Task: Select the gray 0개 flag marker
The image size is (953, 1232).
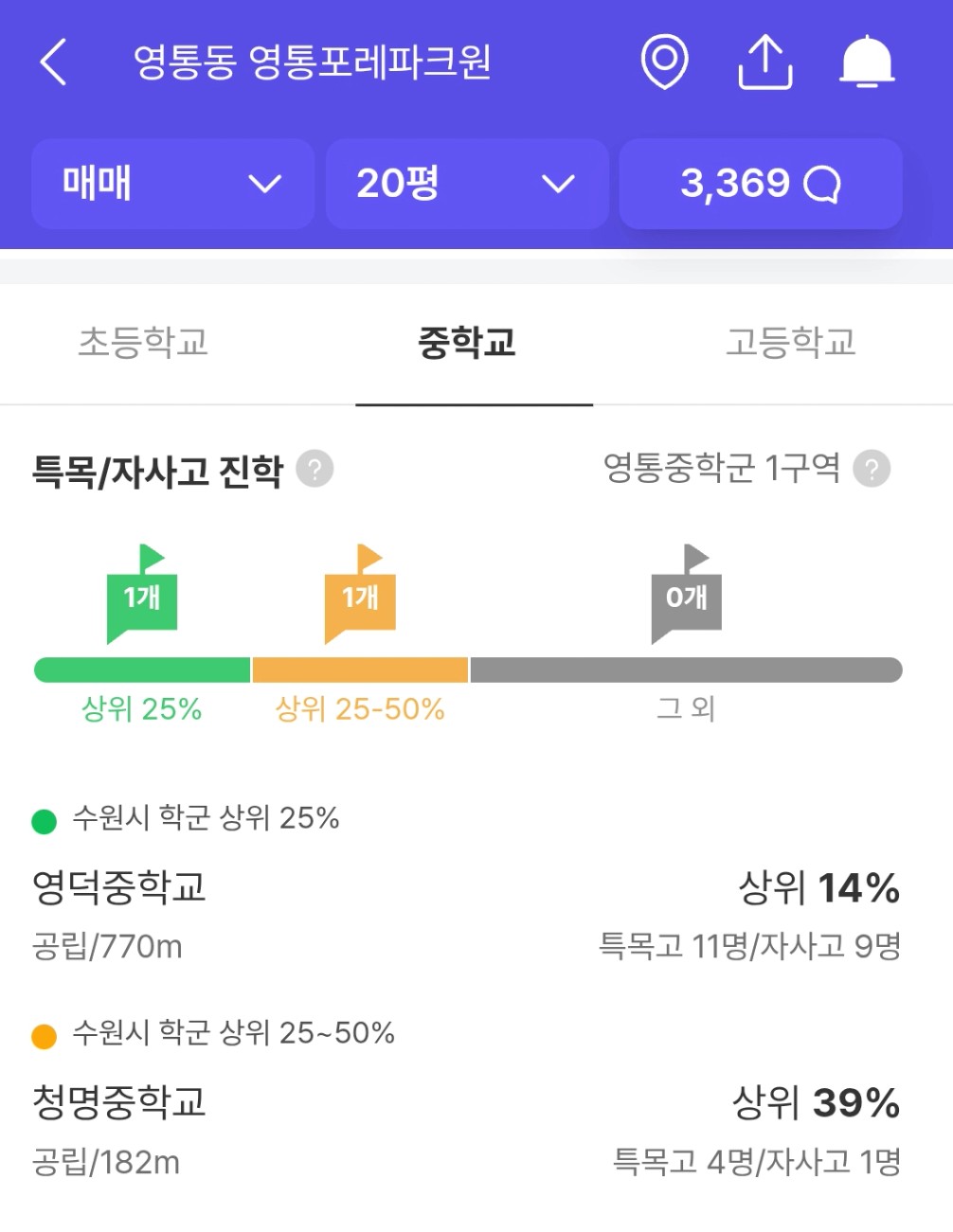Action: (686, 594)
